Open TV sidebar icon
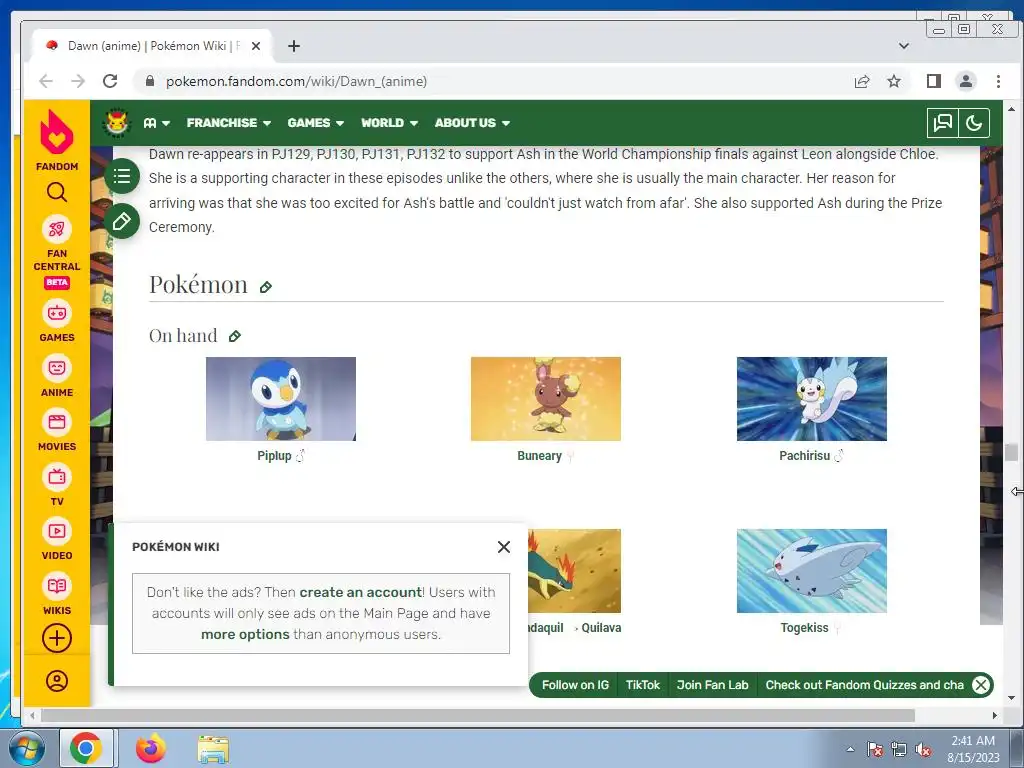 coord(57,477)
